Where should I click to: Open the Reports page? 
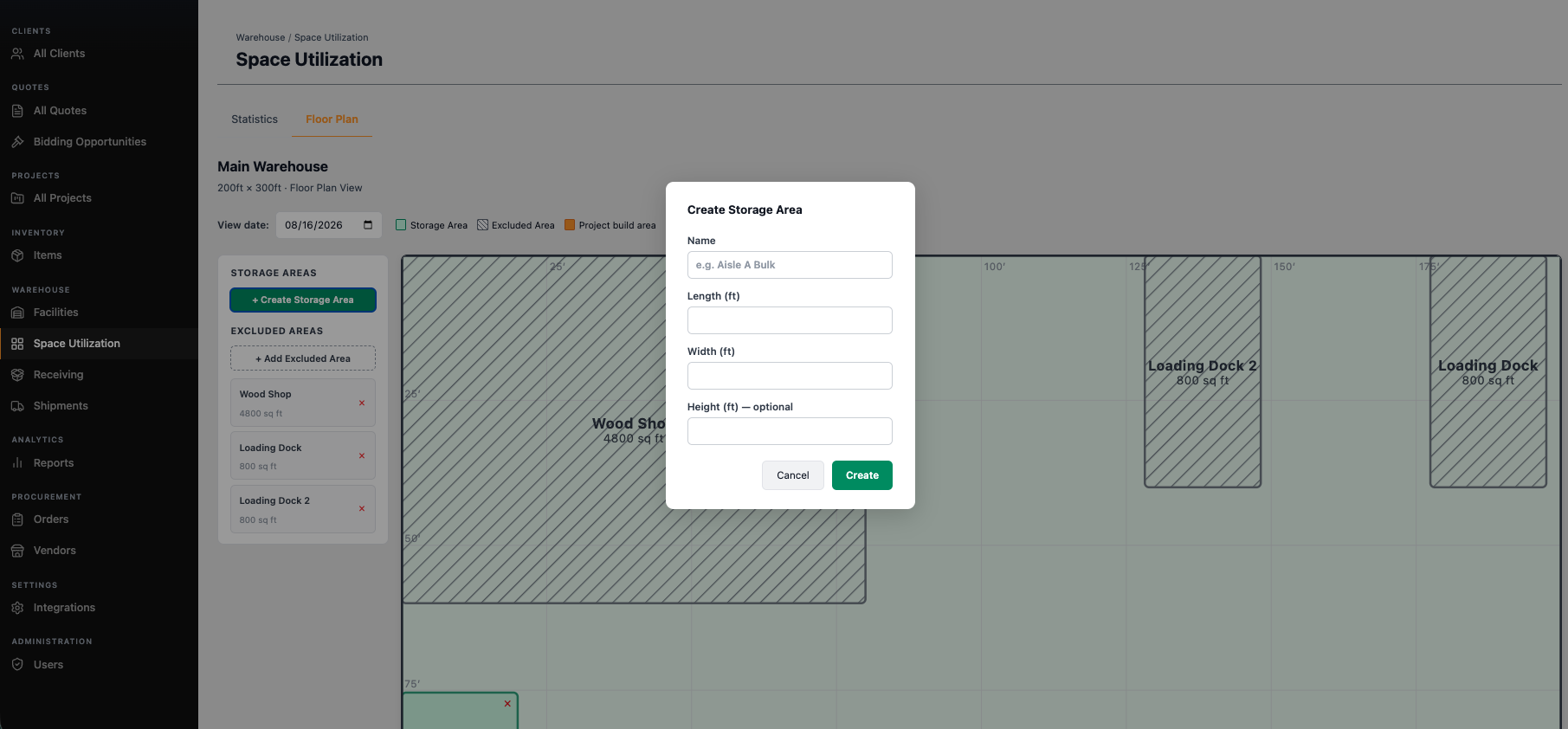click(54, 463)
